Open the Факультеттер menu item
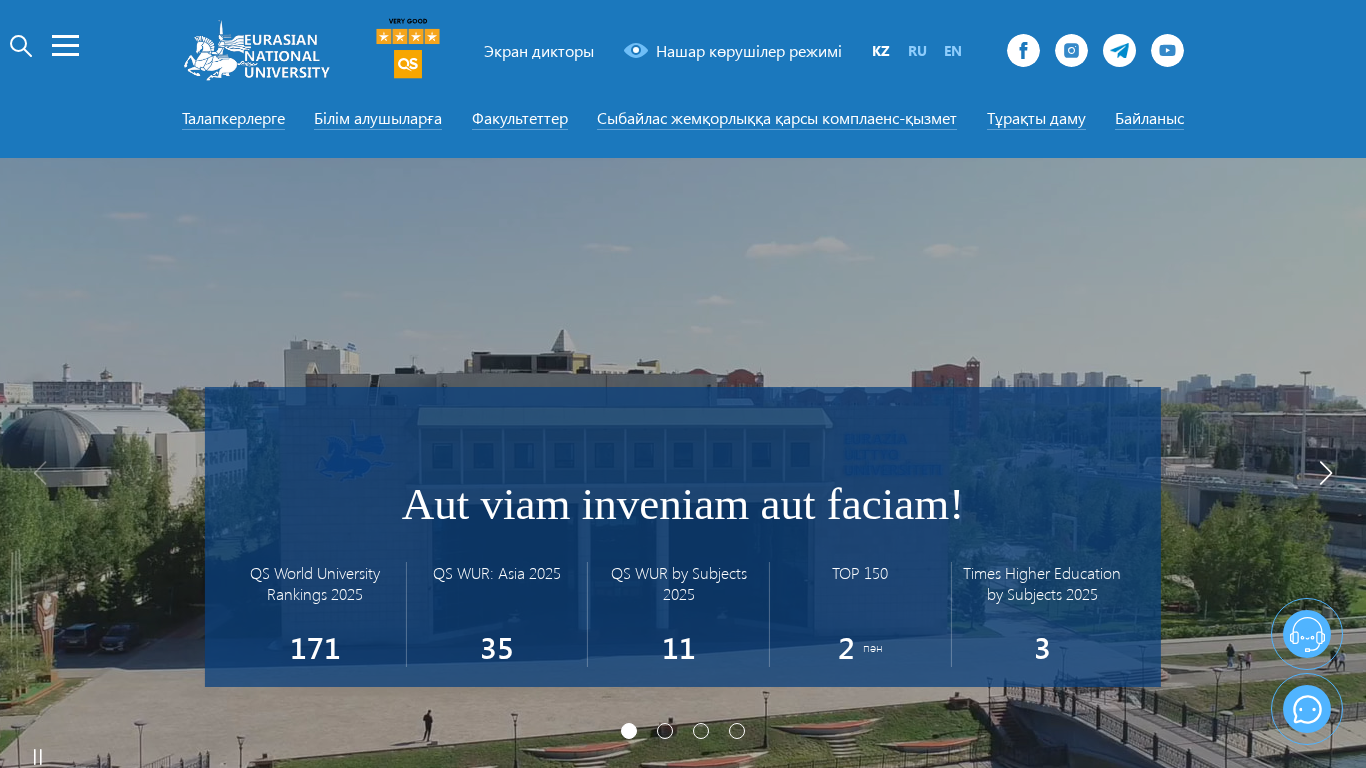1366x768 pixels. point(520,119)
